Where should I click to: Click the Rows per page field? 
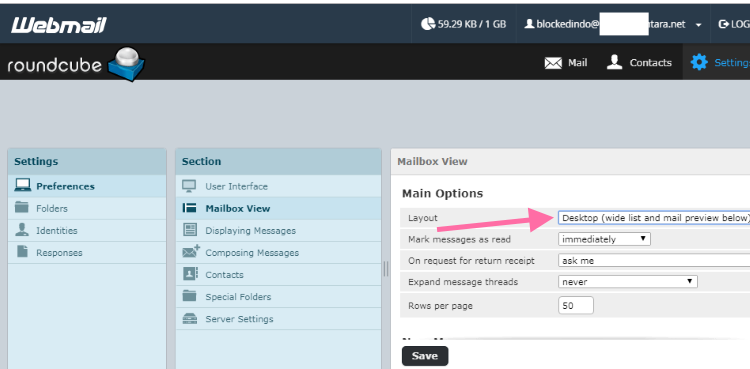(576, 305)
